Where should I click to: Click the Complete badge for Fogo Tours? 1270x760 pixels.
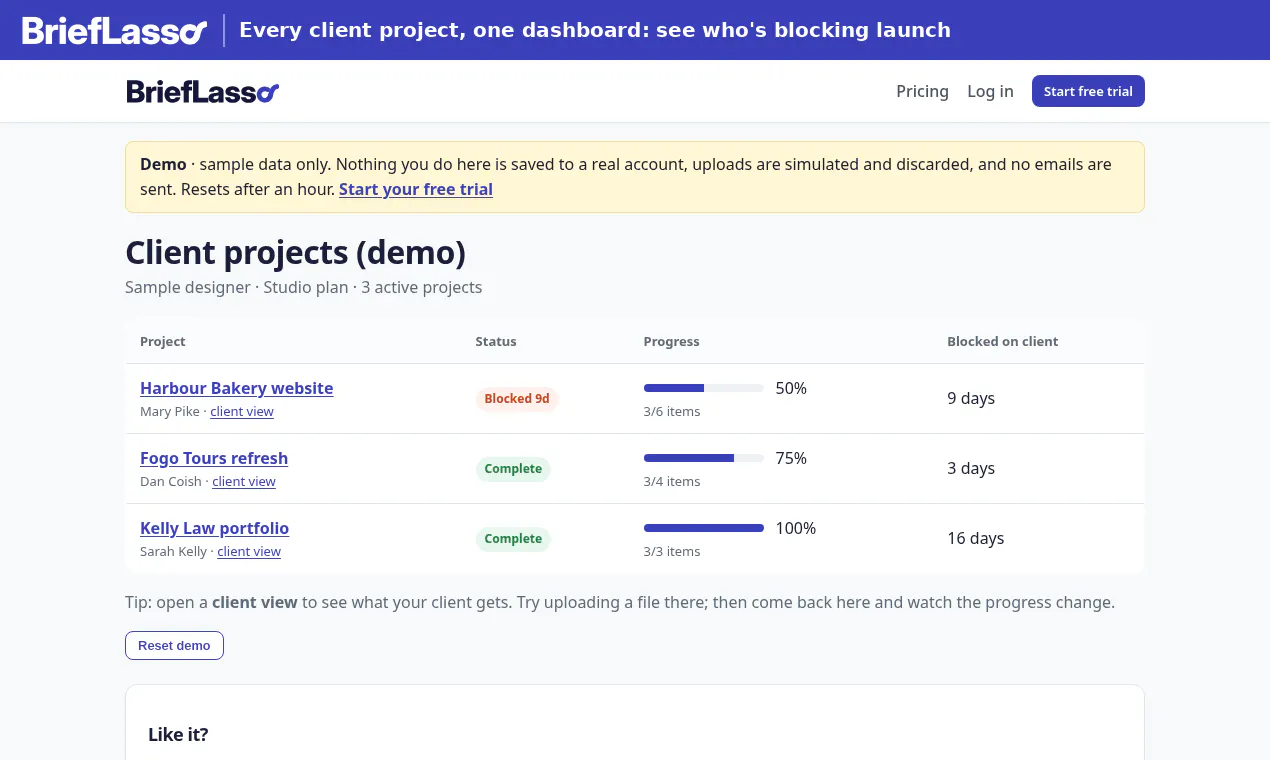pos(513,469)
